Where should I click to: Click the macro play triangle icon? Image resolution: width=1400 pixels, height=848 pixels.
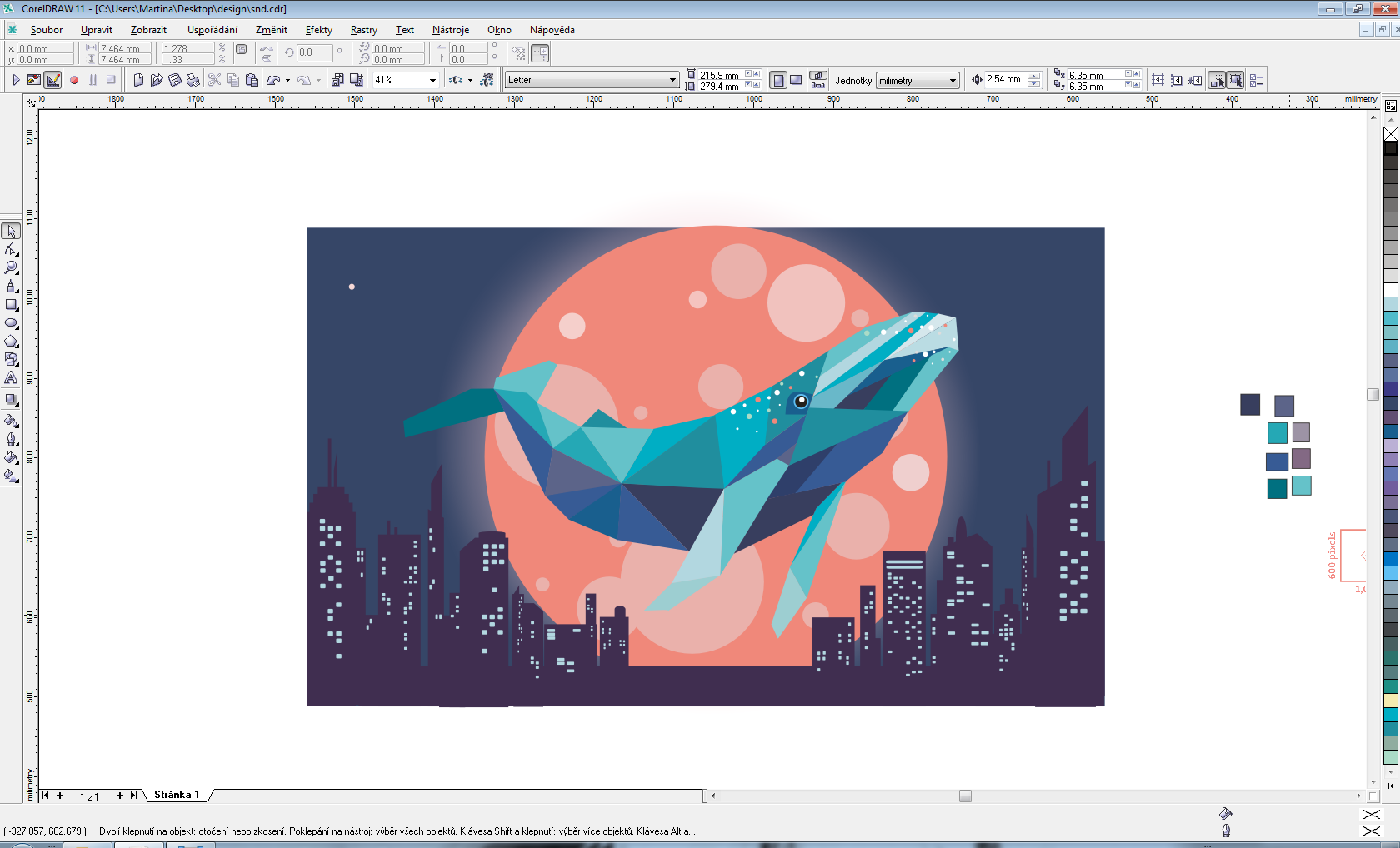point(15,80)
